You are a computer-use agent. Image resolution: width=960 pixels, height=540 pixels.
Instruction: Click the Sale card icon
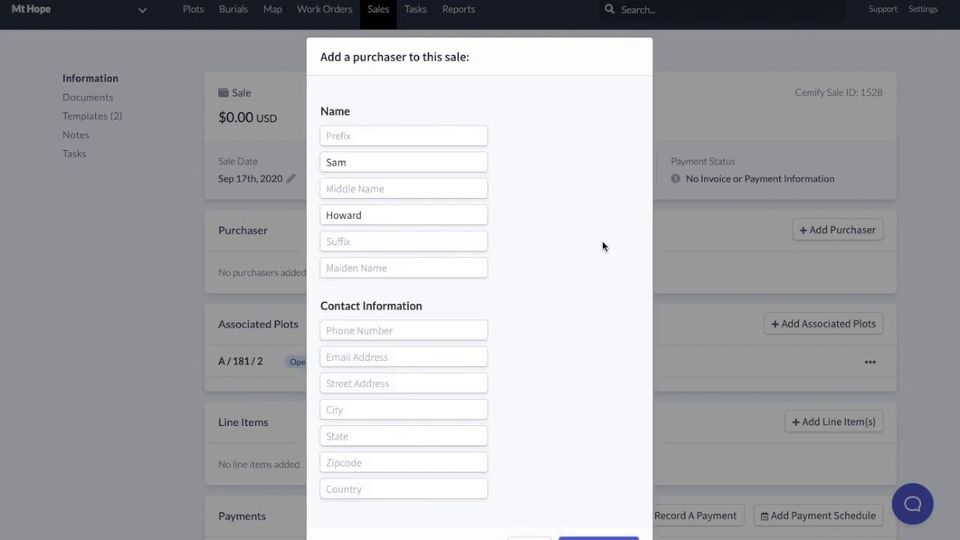223,93
